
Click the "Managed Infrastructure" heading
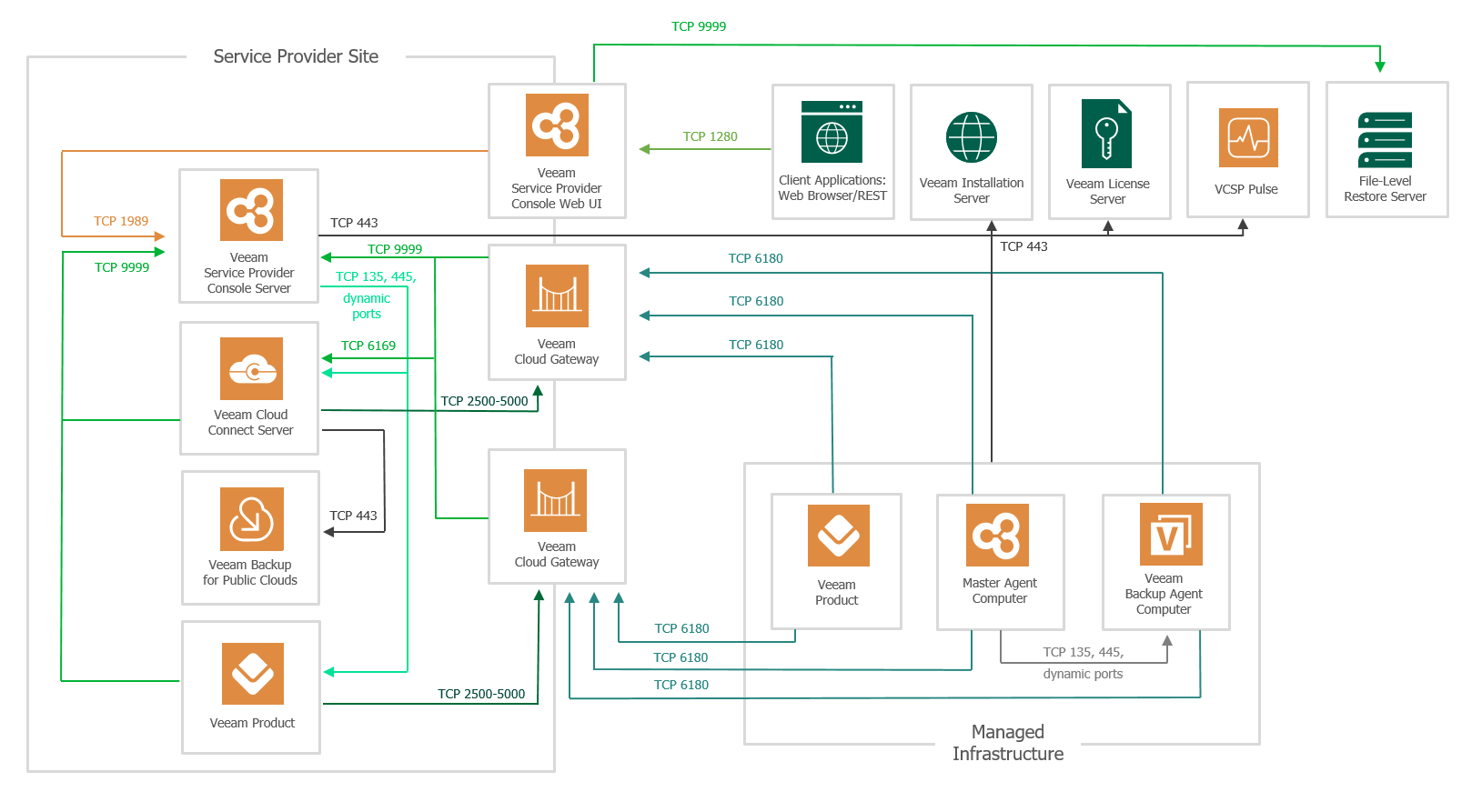(x=1008, y=743)
